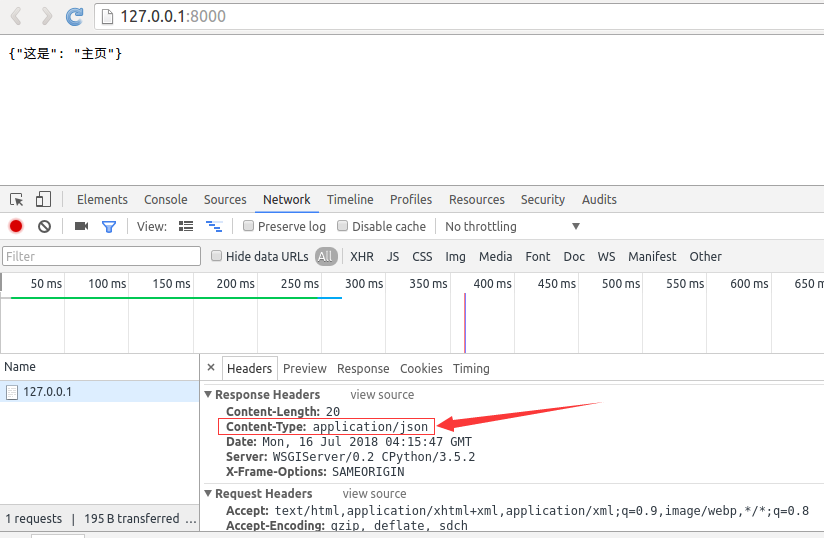The height and width of the screenshot is (538, 824).
Task: Click the document icon beside 127.0.0.1 request
Action: 12,392
